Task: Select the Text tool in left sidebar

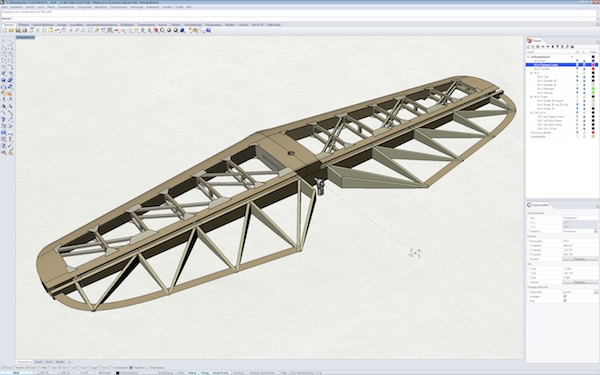Action: (3, 119)
